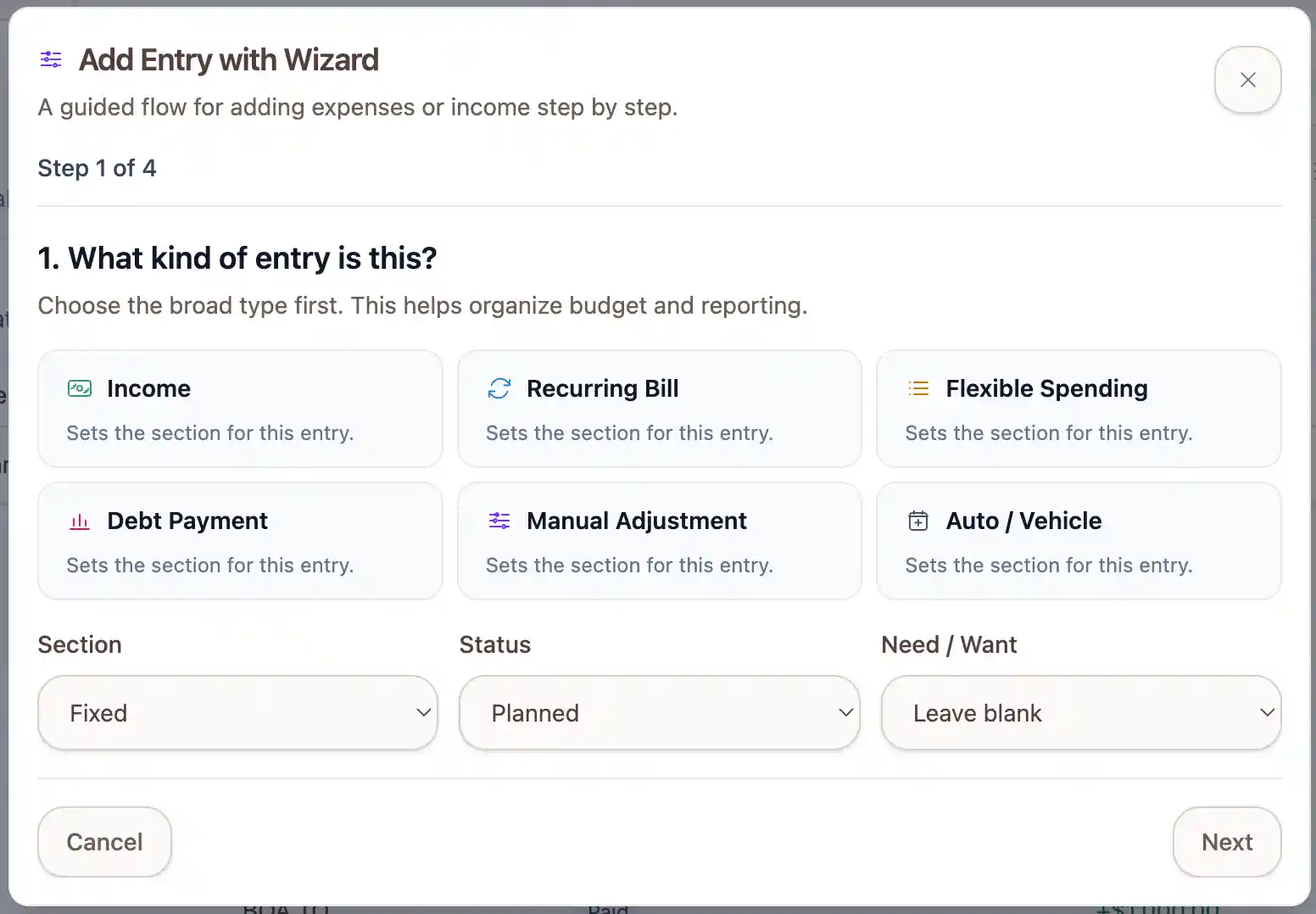Image resolution: width=1316 pixels, height=914 pixels.
Task: Open the Section dropdown showing Fixed
Action: 238,713
